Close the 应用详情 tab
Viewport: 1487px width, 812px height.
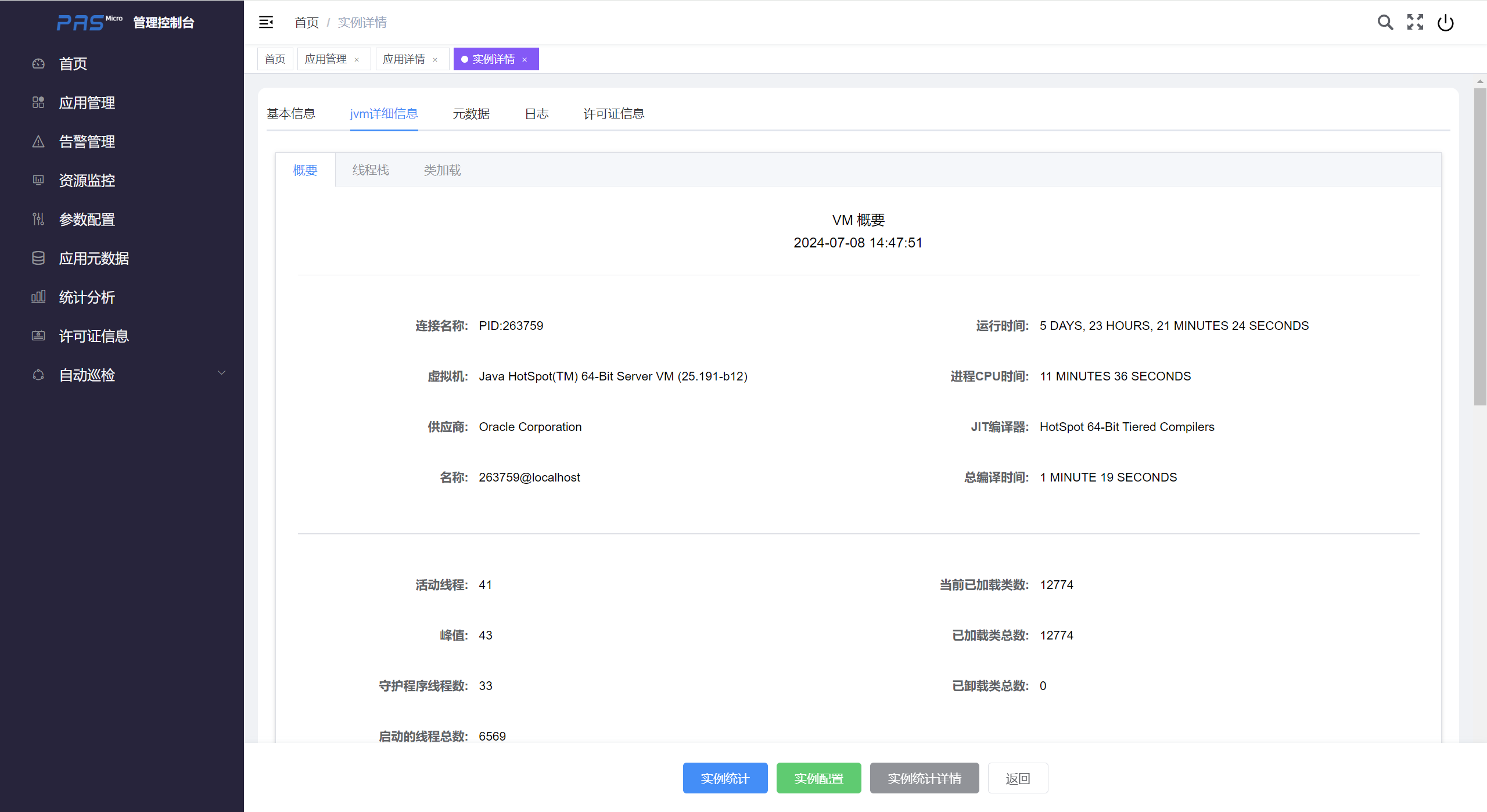point(435,60)
